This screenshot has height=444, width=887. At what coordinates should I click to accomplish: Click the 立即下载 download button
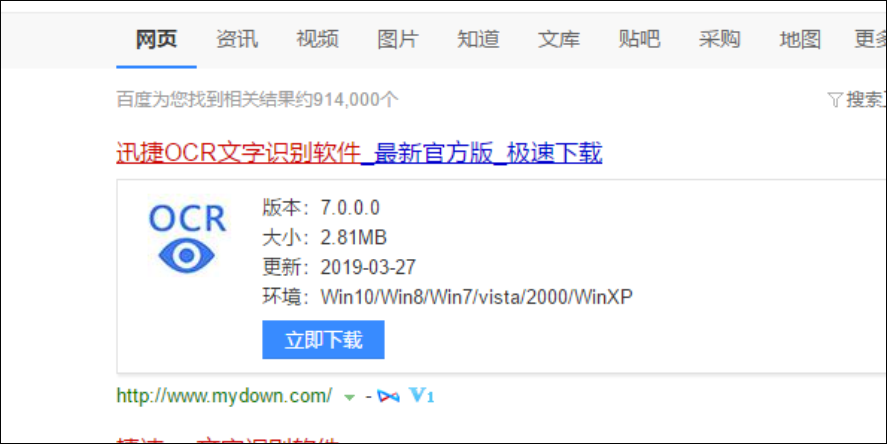[323, 339]
